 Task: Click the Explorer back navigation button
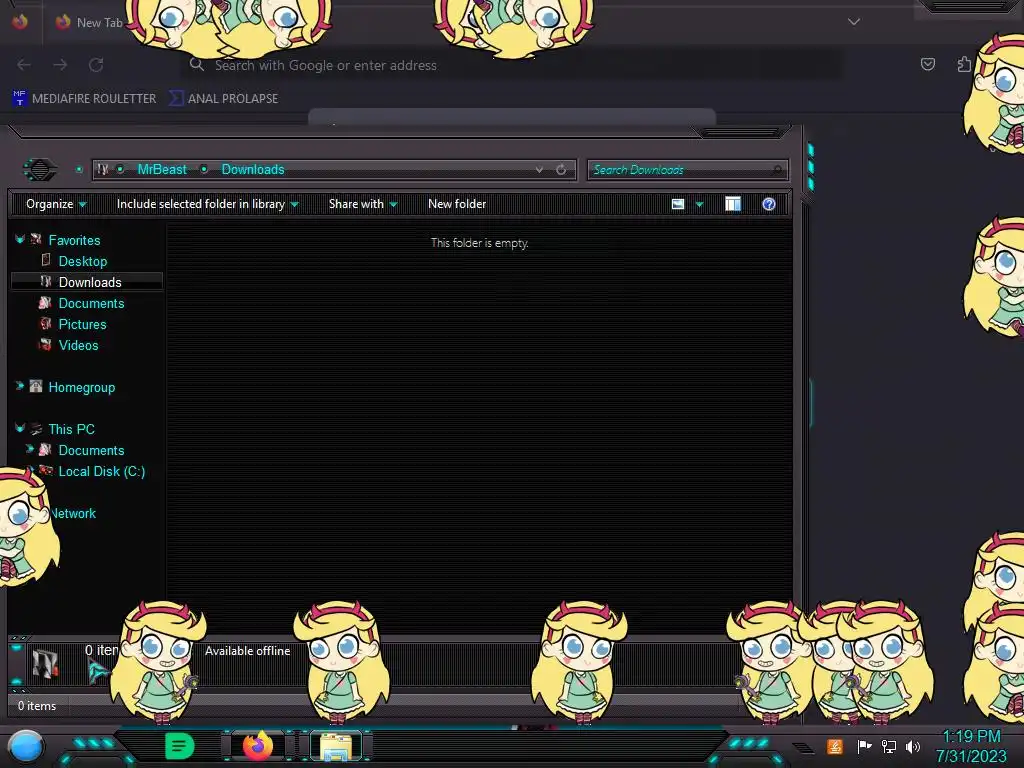pos(40,170)
